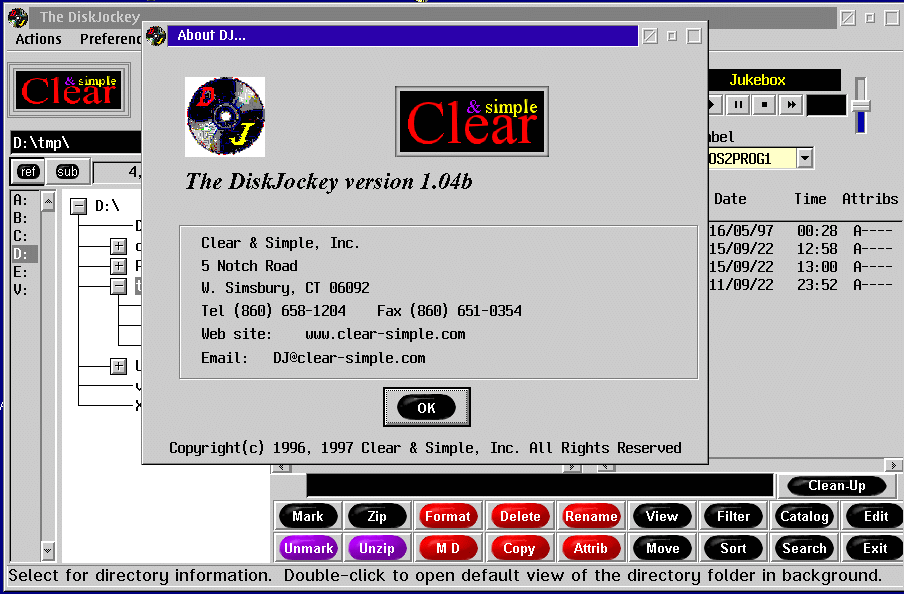Click the red Delete button
The height and width of the screenshot is (594, 904).
(x=519, y=516)
